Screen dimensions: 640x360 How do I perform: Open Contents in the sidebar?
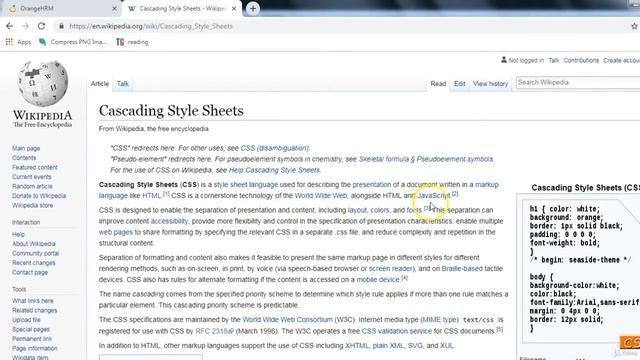[x=24, y=158]
